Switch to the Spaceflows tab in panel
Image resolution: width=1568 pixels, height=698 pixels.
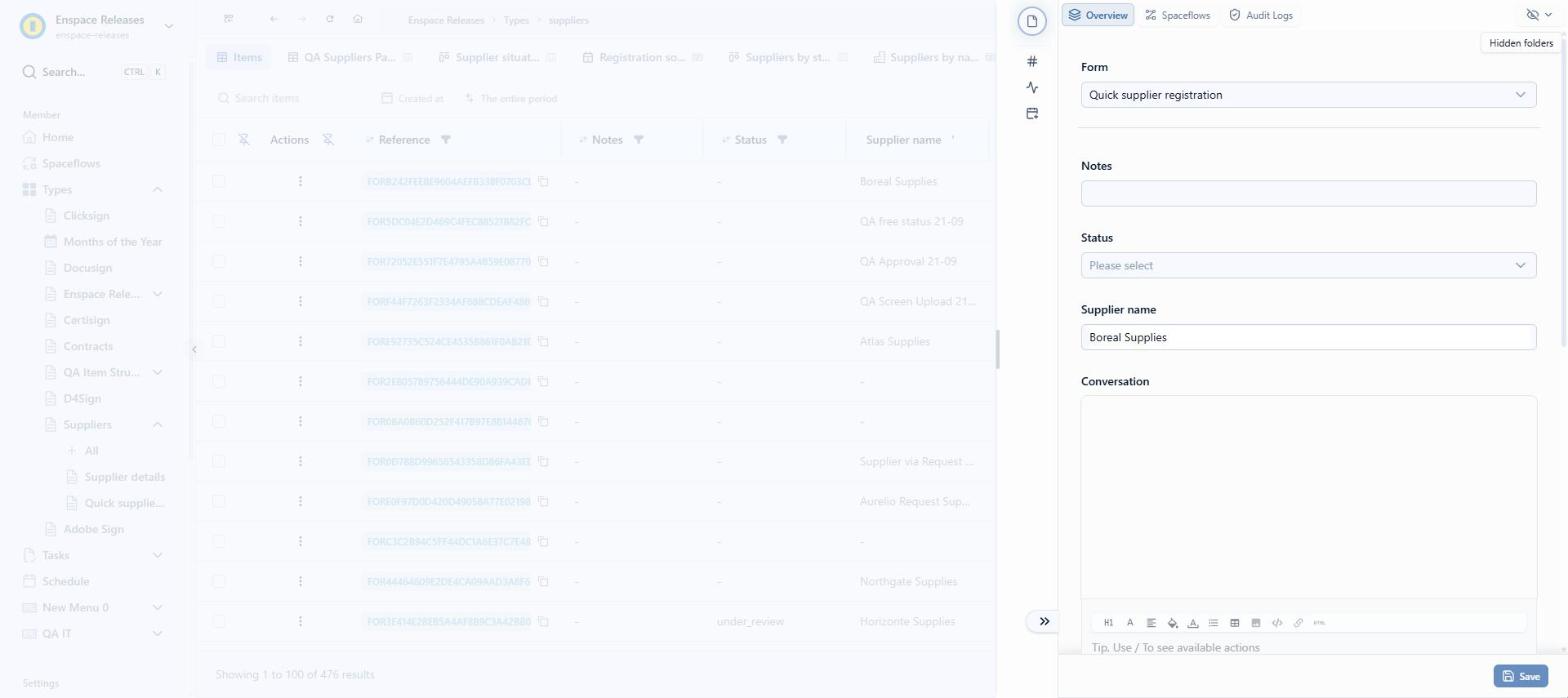[x=1178, y=15]
